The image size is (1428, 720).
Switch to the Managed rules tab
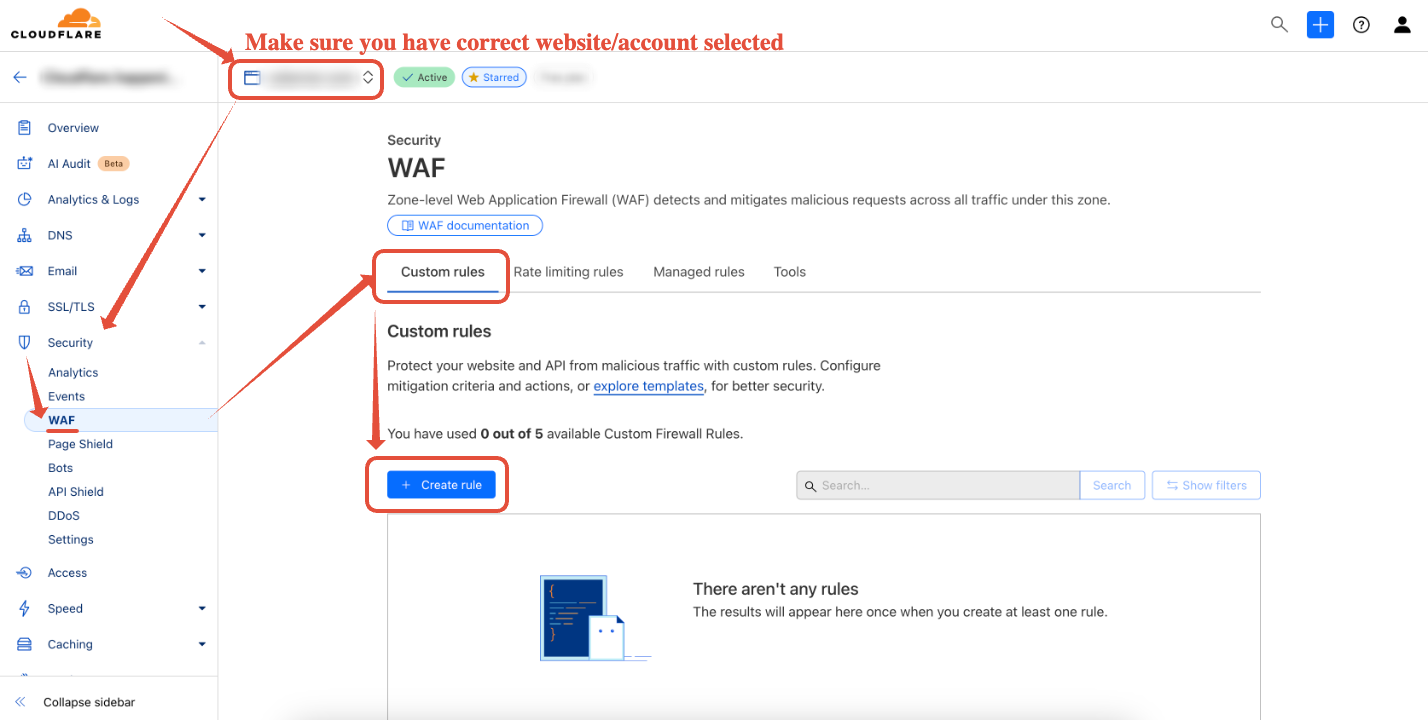point(699,272)
